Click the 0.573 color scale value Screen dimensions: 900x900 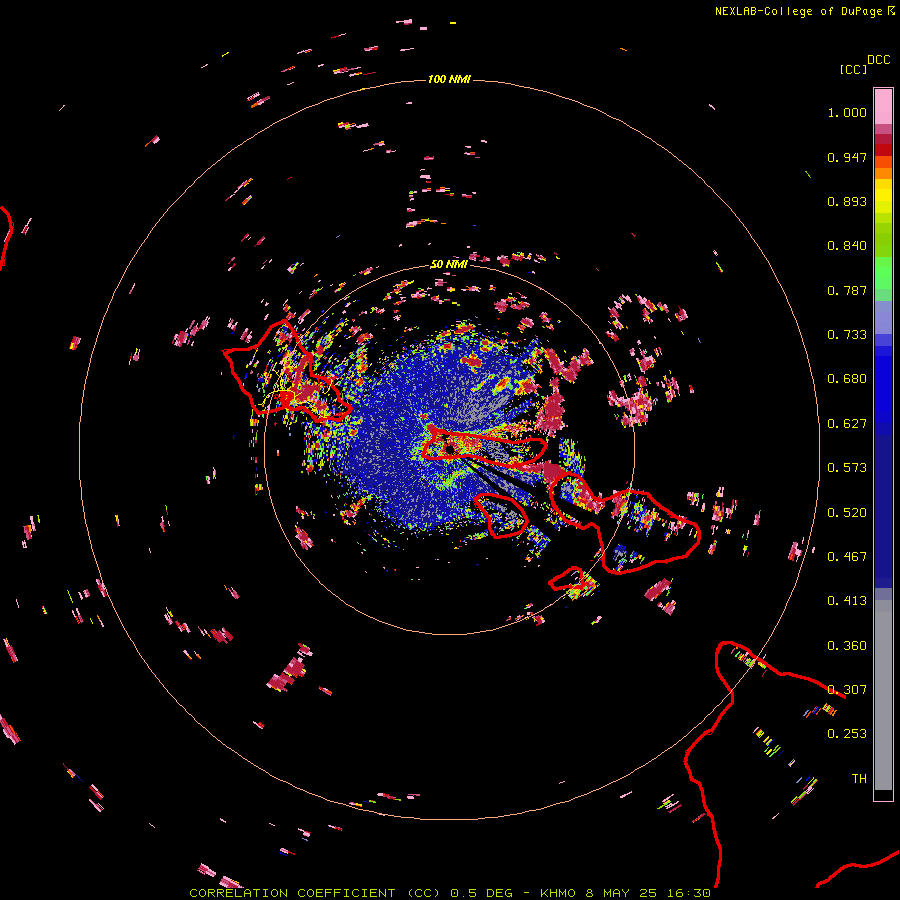[847, 468]
